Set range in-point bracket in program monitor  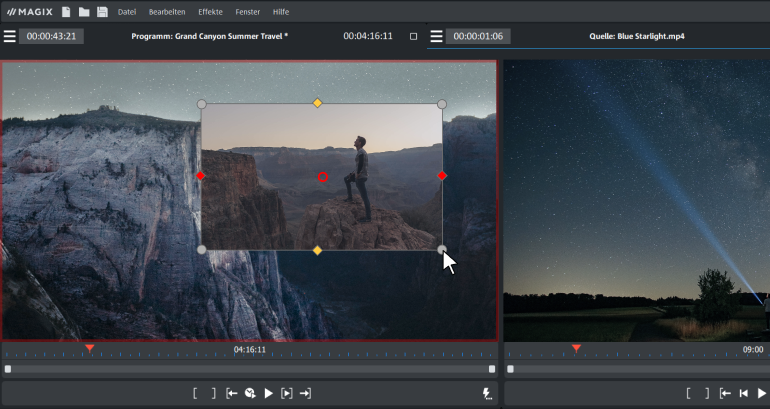[195, 393]
